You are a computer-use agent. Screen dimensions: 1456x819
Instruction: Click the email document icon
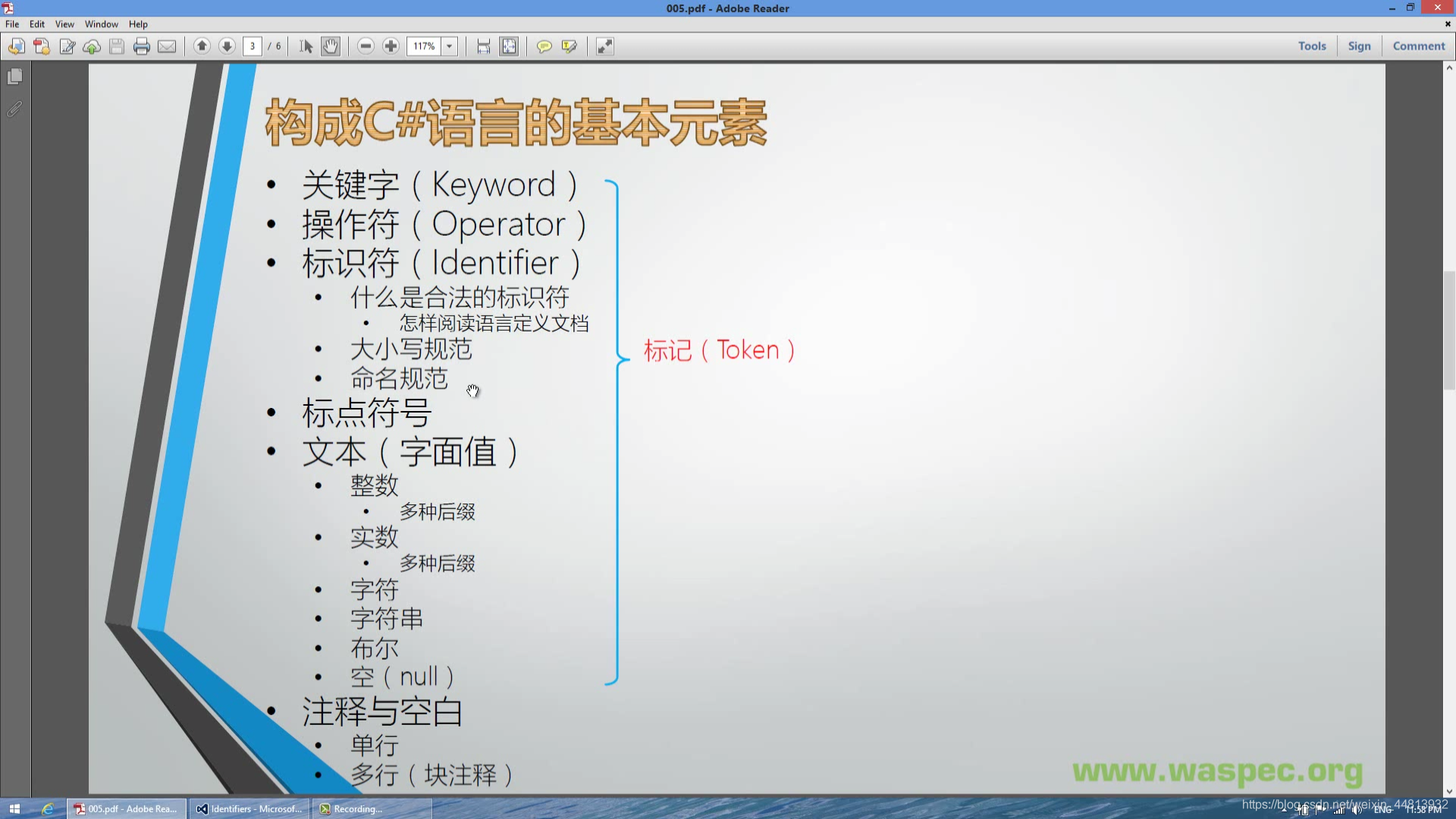pyautogui.click(x=167, y=46)
